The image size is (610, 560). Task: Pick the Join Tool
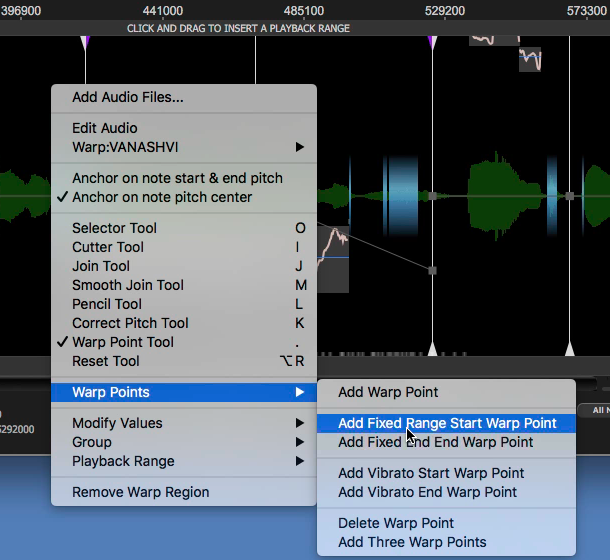[x=101, y=266]
